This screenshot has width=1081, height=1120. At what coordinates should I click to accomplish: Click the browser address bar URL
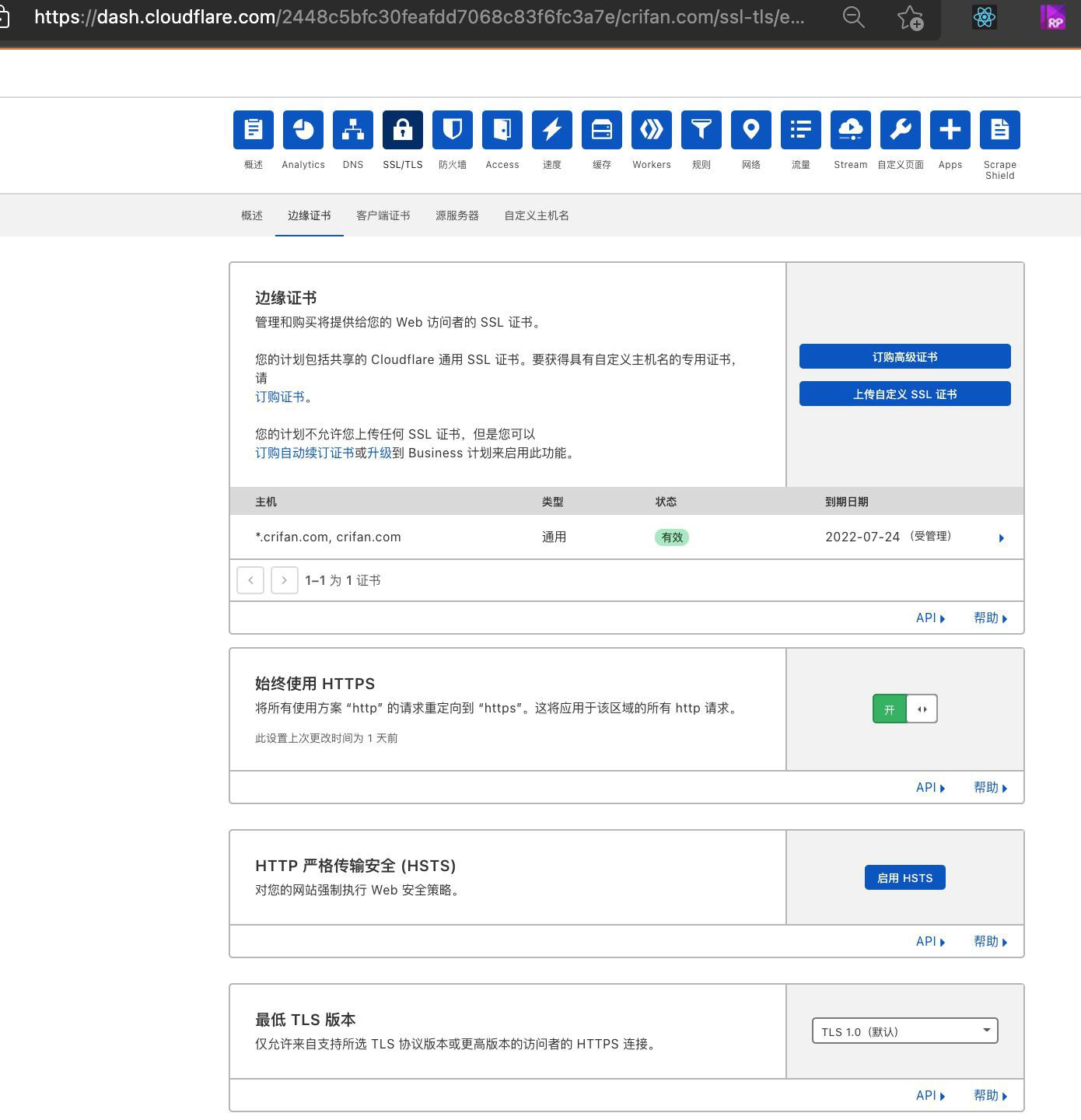[420, 17]
